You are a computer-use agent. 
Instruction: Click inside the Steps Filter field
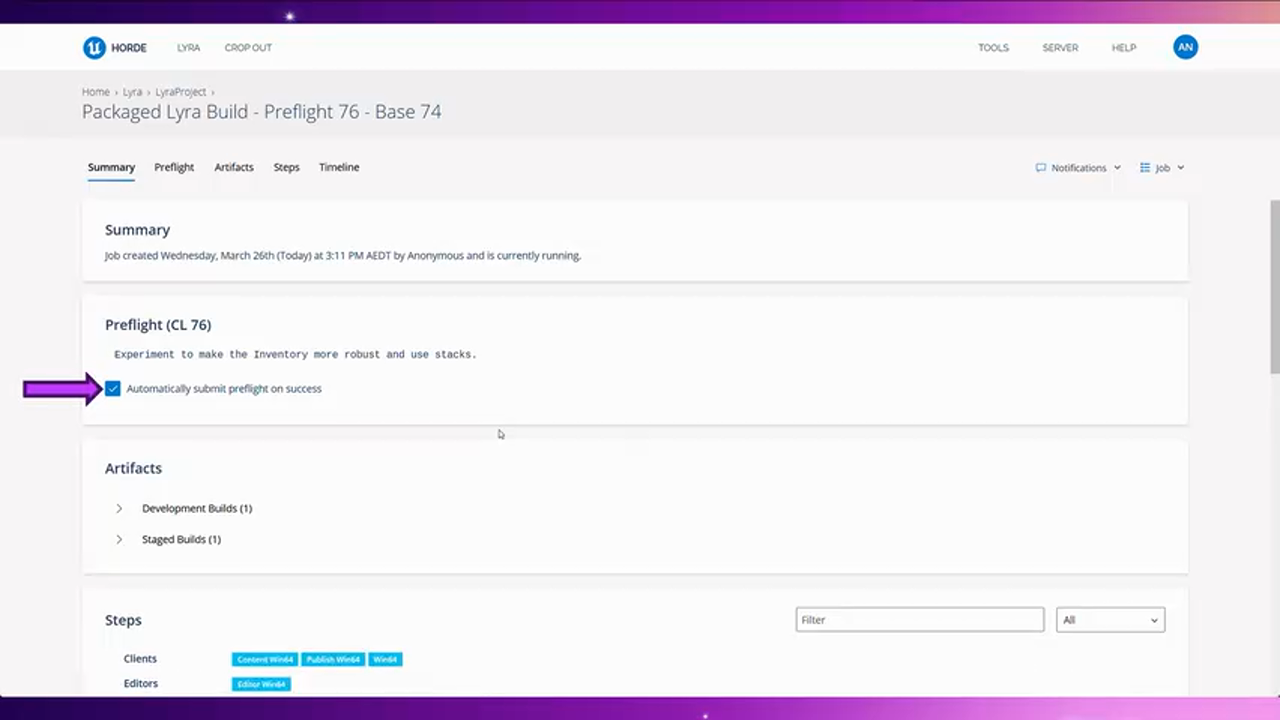[918, 619]
